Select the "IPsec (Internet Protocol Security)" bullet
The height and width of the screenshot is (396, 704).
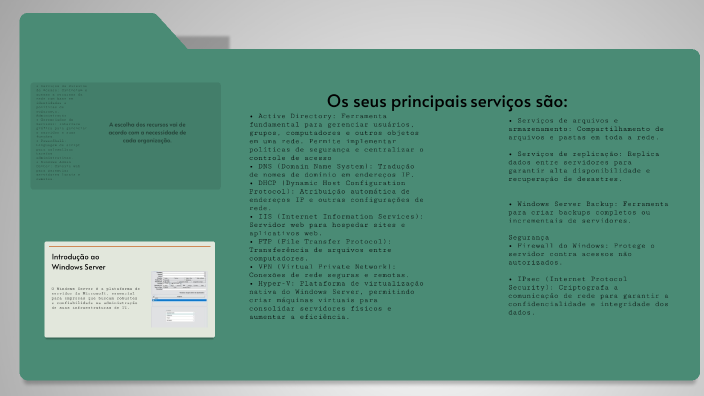[588, 295]
